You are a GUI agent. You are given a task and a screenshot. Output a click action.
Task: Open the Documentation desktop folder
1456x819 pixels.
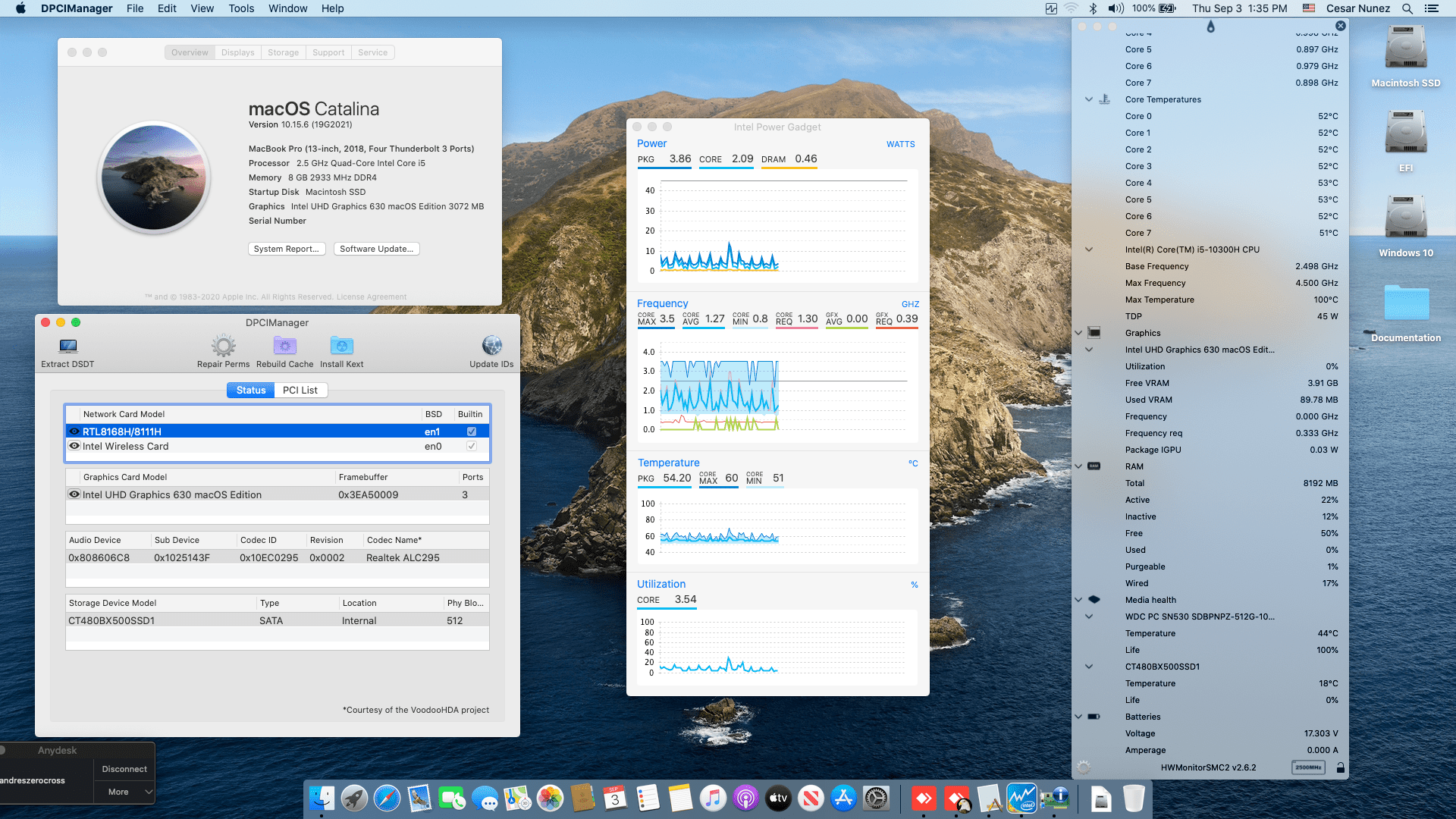pyautogui.click(x=1405, y=303)
